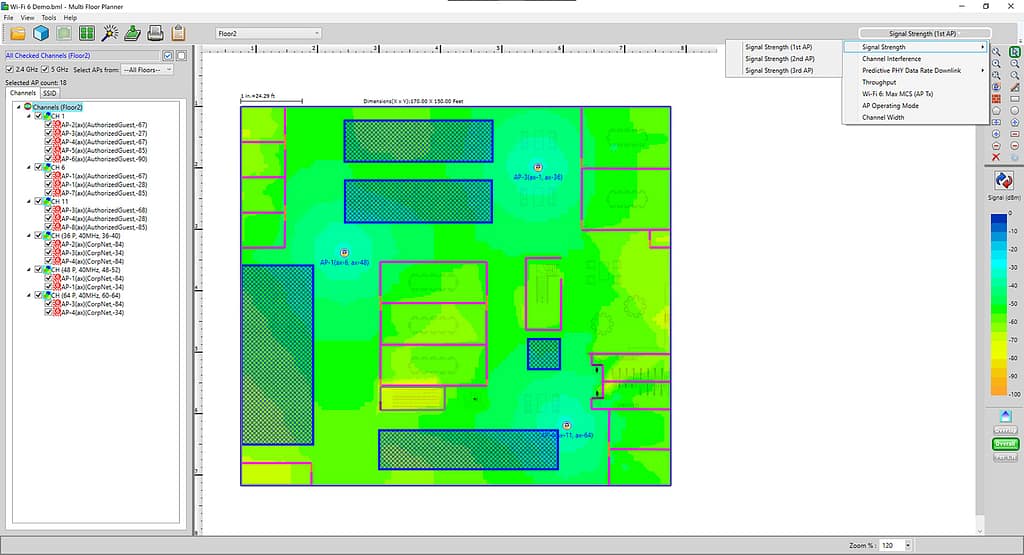Click the blue-red swap arrows icon
The height and width of the screenshot is (555, 1024).
click(1005, 181)
